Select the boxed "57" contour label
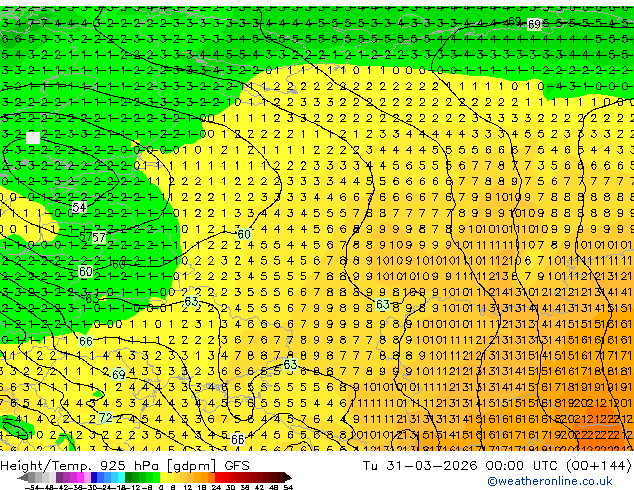Image resolution: width=634 pixels, height=490 pixels. click(98, 237)
